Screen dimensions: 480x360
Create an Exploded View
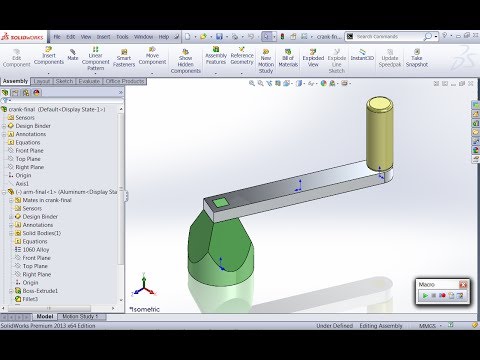click(313, 58)
